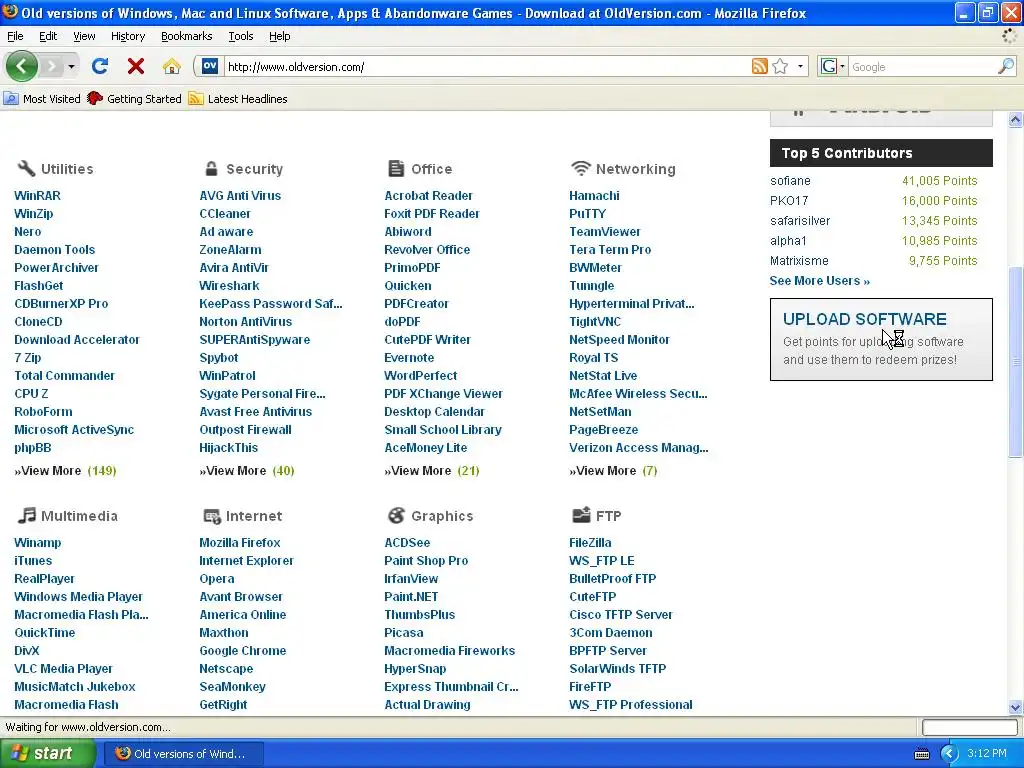Click View More for Utilities (149)
The height and width of the screenshot is (768, 1024).
point(65,470)
